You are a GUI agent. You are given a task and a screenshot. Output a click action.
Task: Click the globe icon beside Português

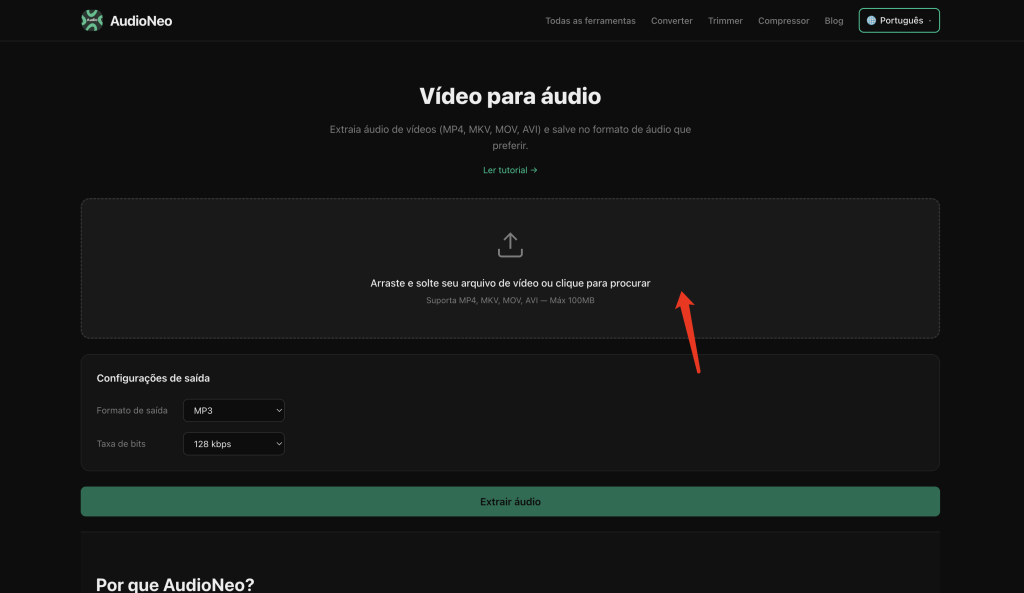point(871,21)
